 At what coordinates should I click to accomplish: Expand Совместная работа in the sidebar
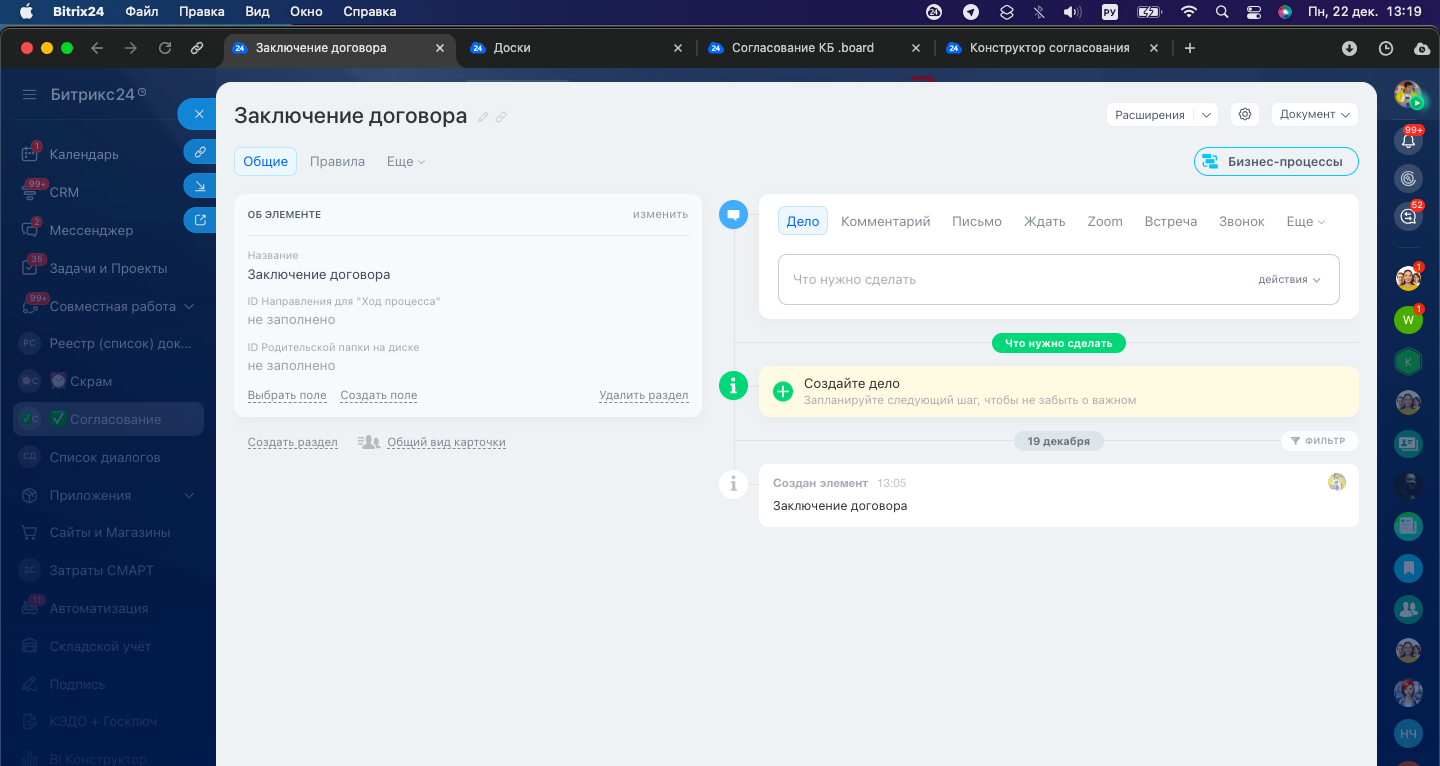(x=189, y=307)
